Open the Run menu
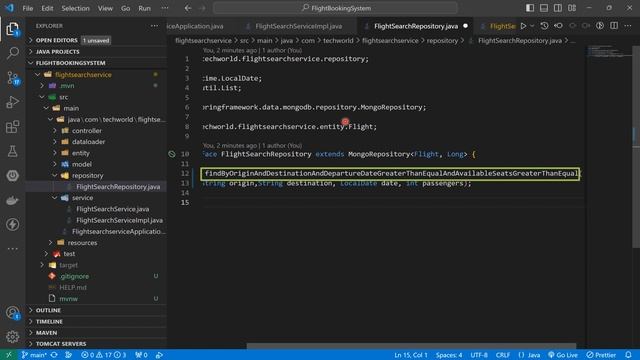Image resolution: width=640 pixels, height=360 pixels. (144, 8)
